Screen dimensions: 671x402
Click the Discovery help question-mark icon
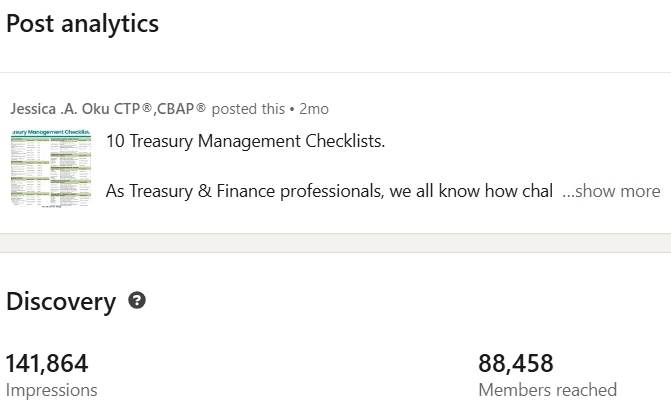[138, 300]
